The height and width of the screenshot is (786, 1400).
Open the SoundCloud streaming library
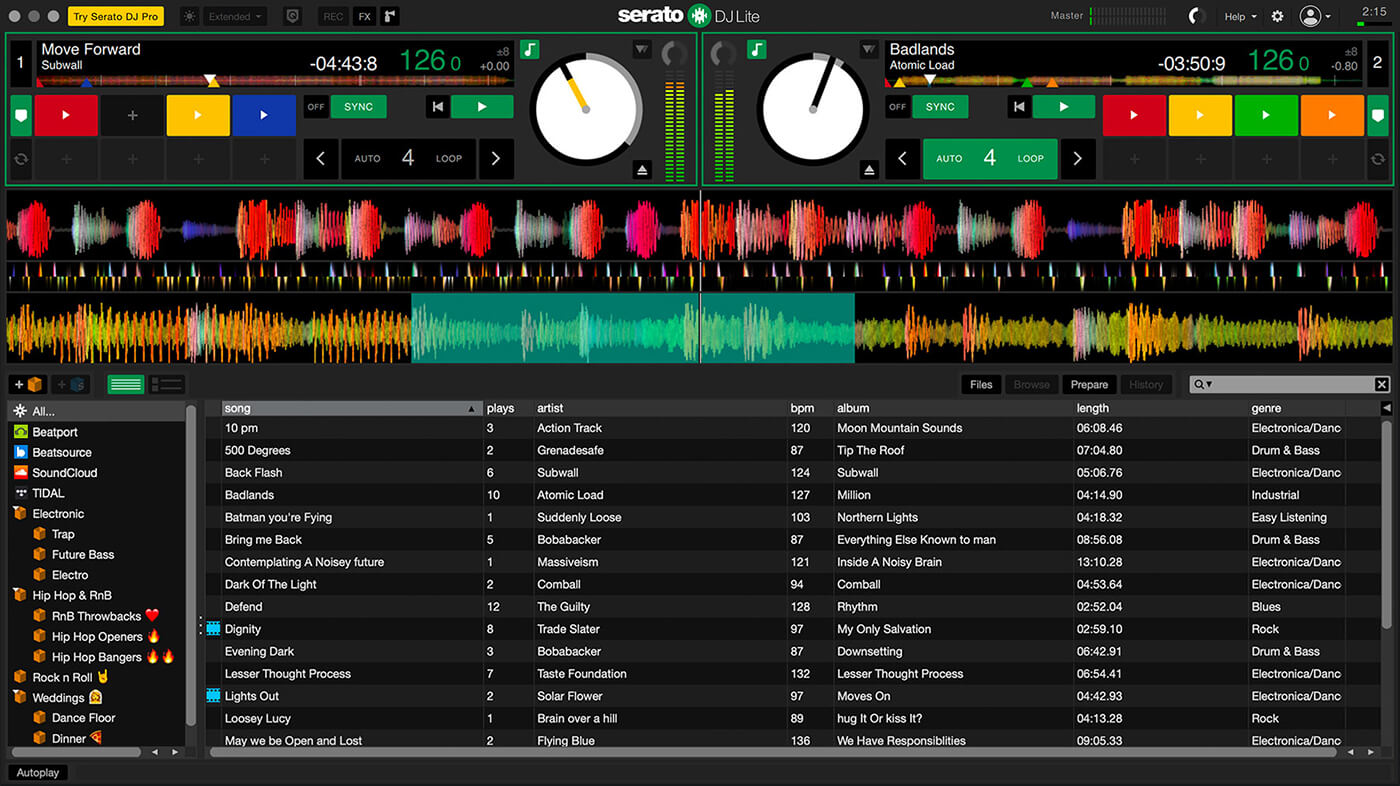tap(62, 472)
